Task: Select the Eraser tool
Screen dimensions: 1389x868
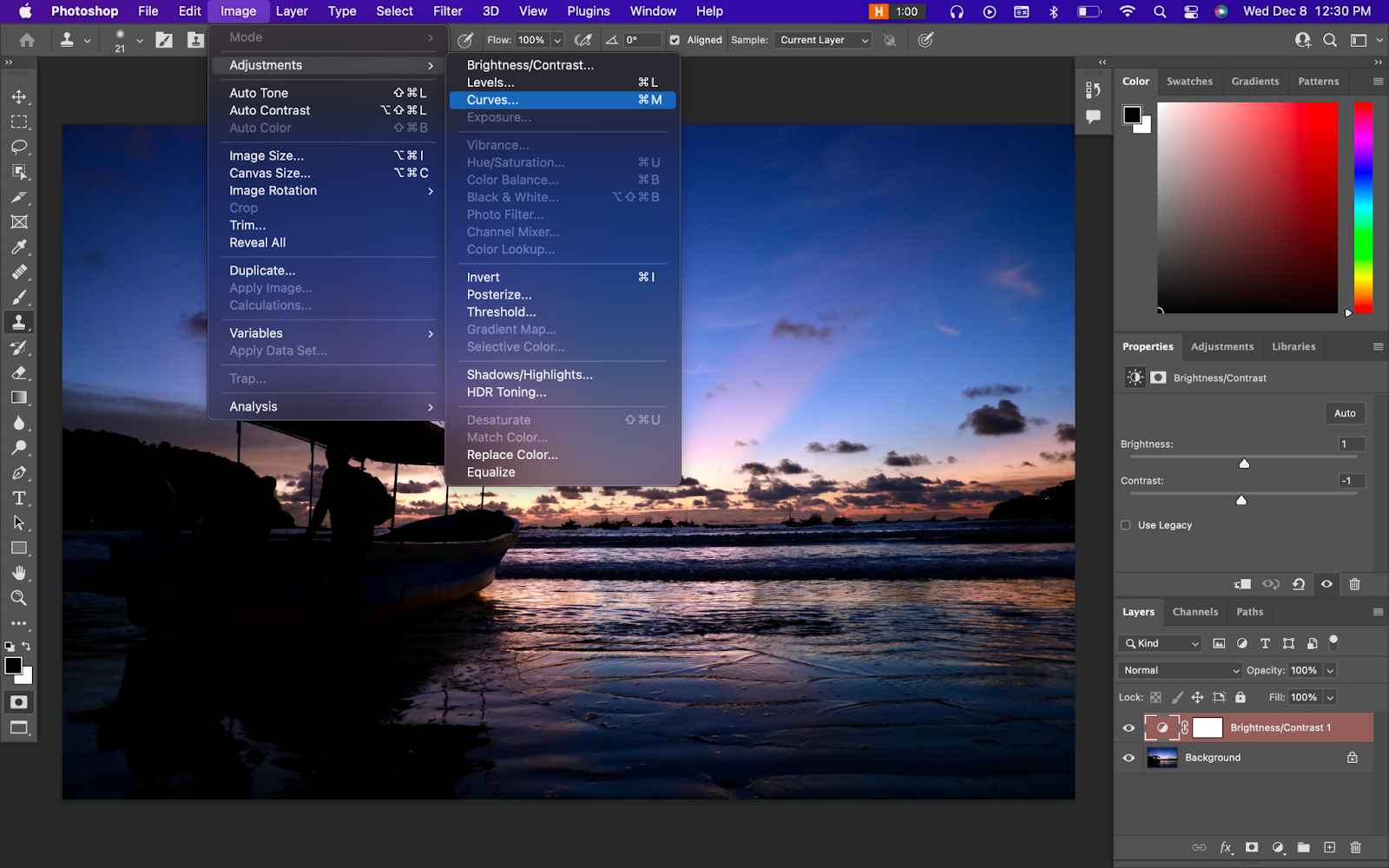Action: pos(19,373)
